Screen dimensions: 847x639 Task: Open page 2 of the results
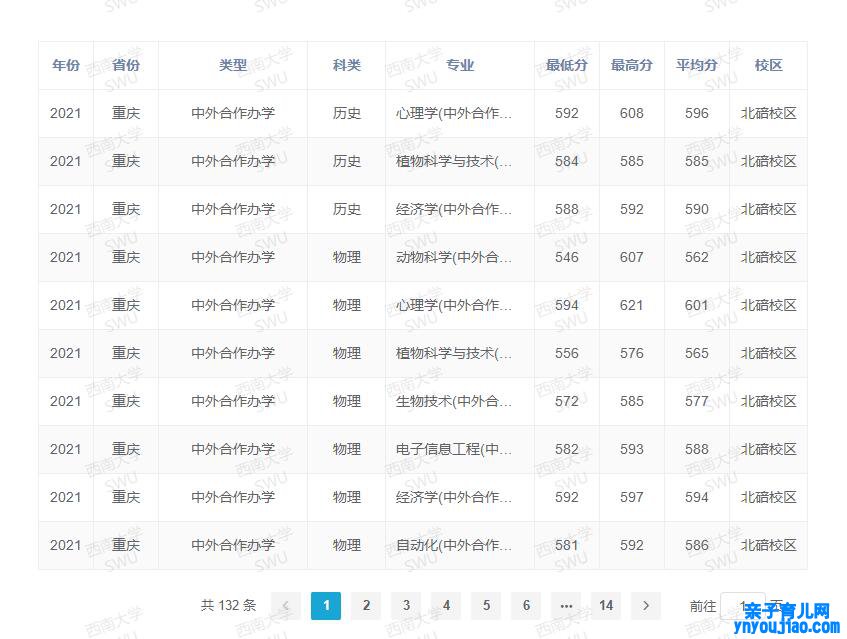tap(366, 605)
